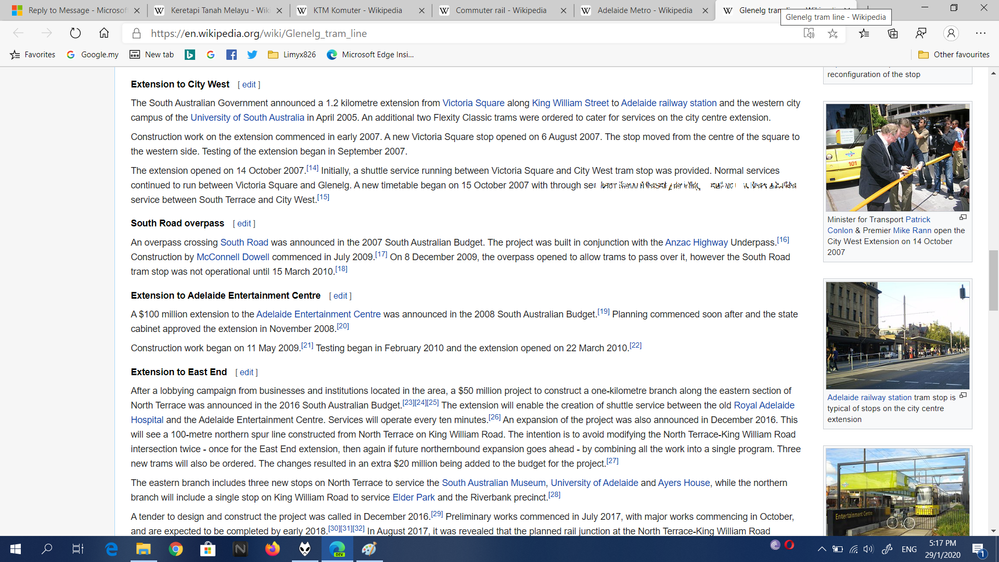
Task: Enlarge the Entertainment Centre tram stop photo
Action: point(897,492)
